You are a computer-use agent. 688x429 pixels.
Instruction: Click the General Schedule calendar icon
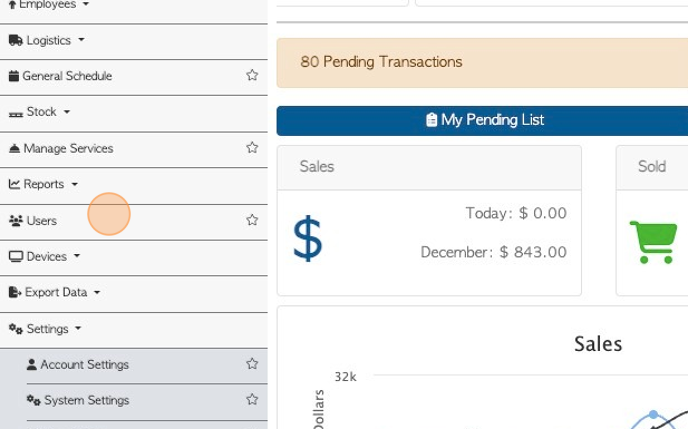coord(14,76)
